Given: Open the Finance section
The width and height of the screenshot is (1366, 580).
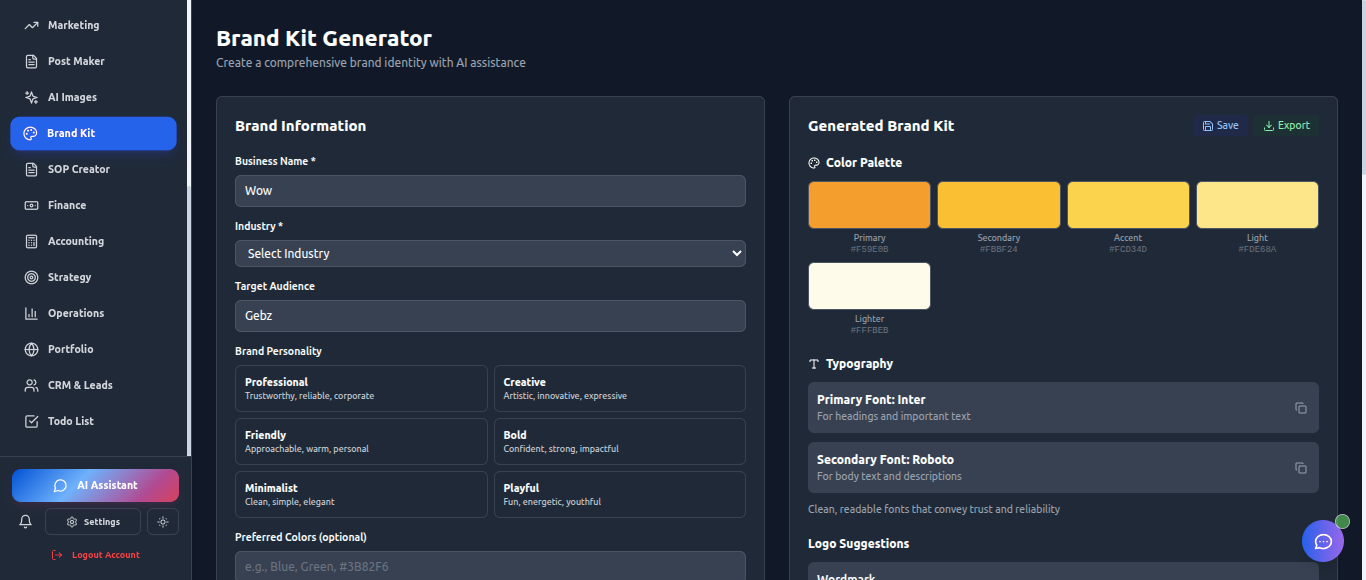Looking at the screenshot, I should tap(94, 205).
